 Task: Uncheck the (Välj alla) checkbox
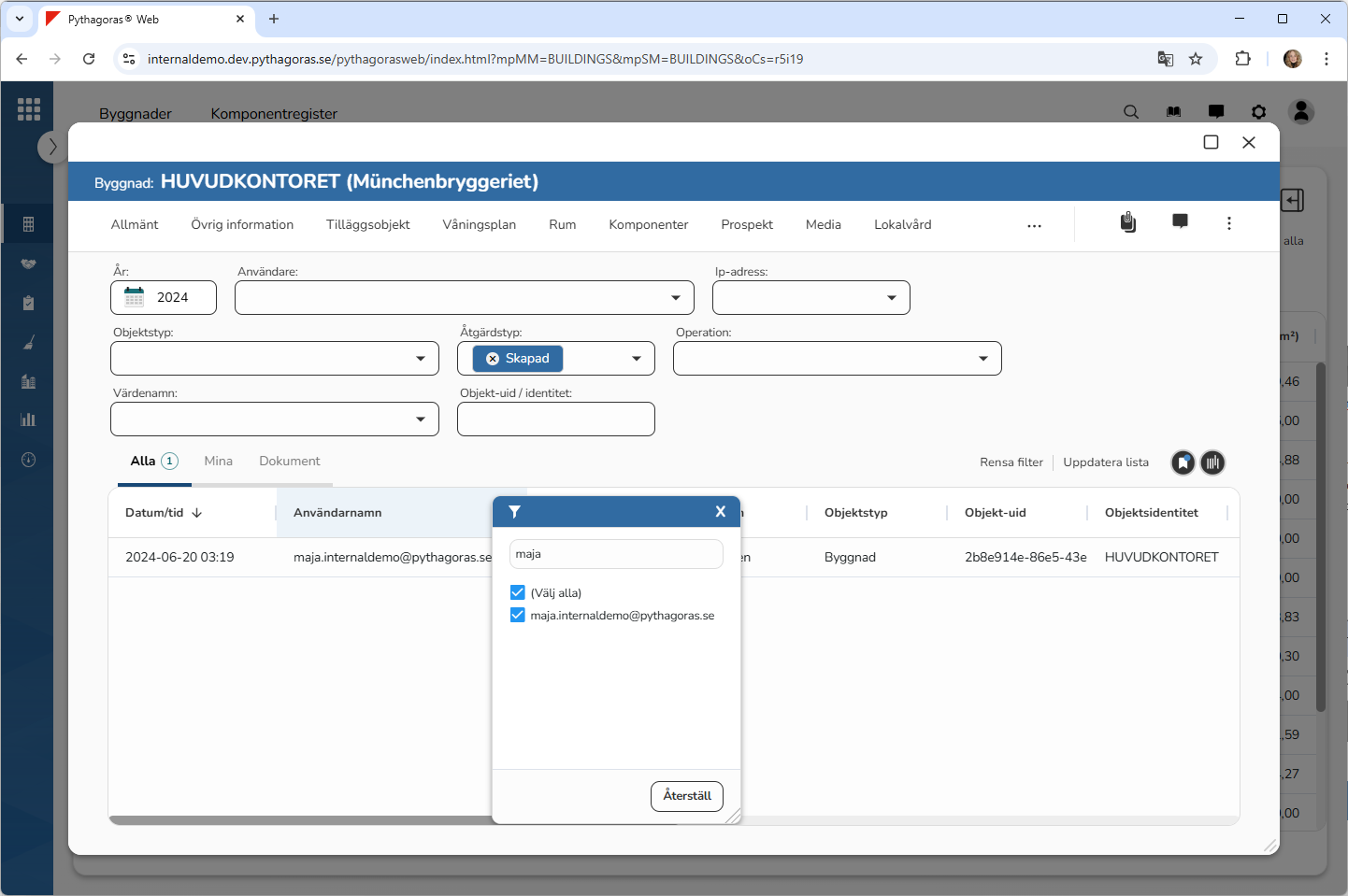click(x=518, y=592)
